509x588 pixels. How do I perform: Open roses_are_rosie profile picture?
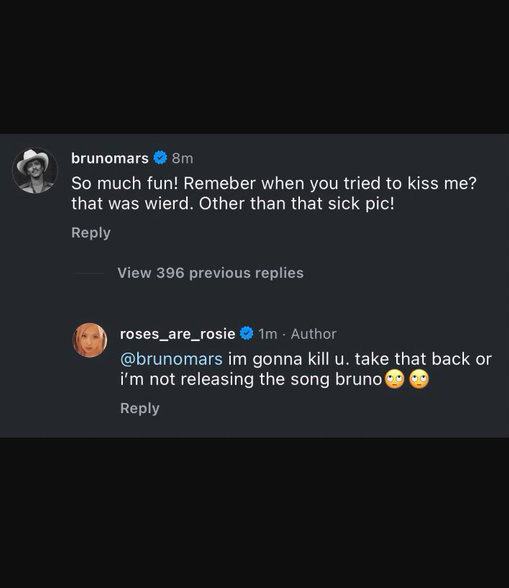point(89,340)
